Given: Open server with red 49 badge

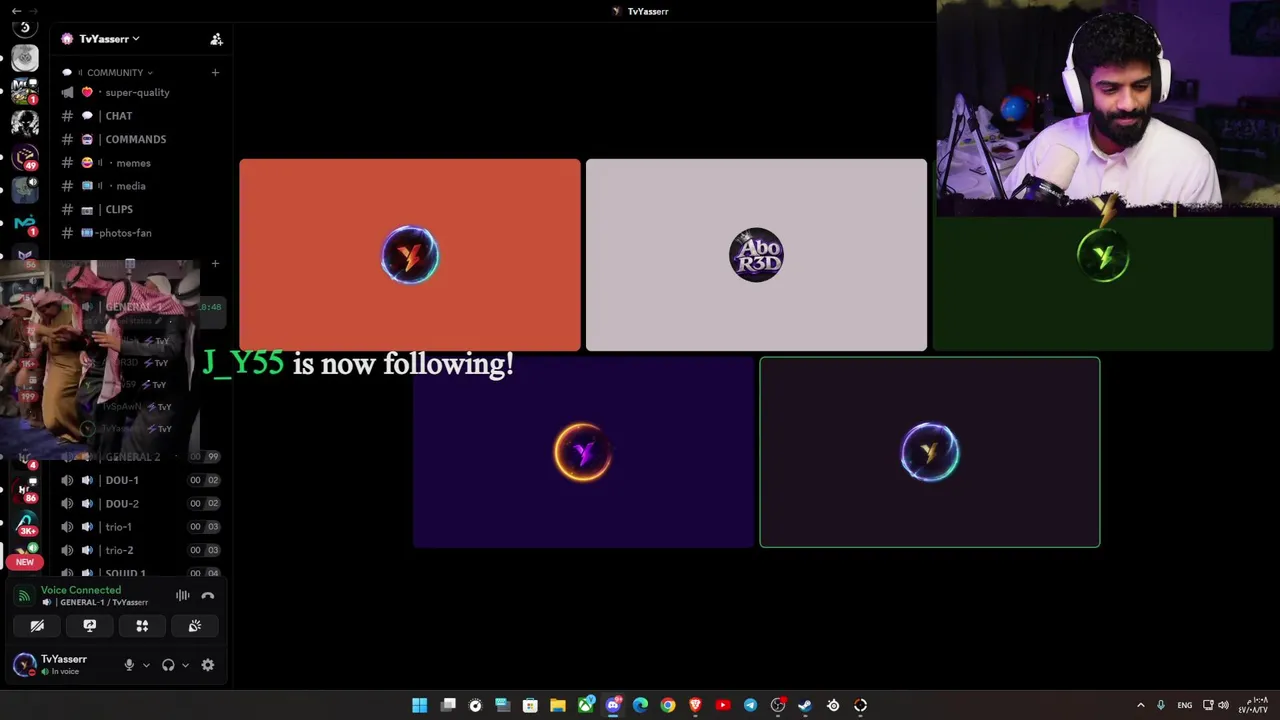Looking at the screenshot, I should pos(25,155).
